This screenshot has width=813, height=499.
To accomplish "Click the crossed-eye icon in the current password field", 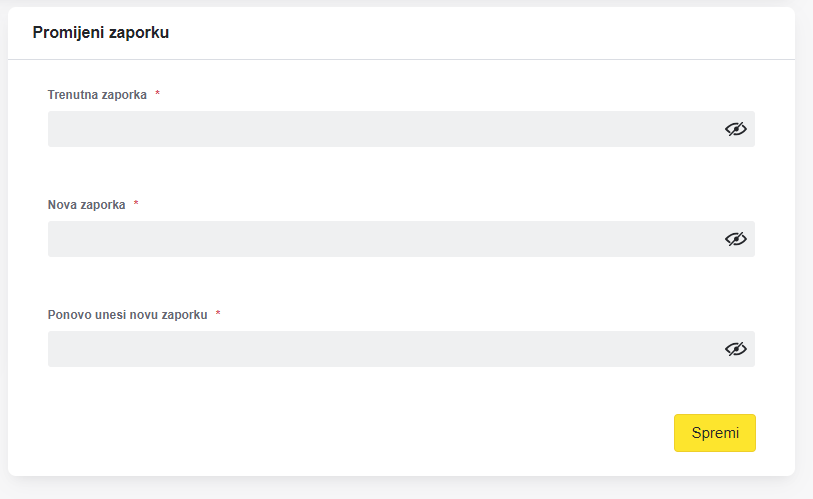I will 736,129.
